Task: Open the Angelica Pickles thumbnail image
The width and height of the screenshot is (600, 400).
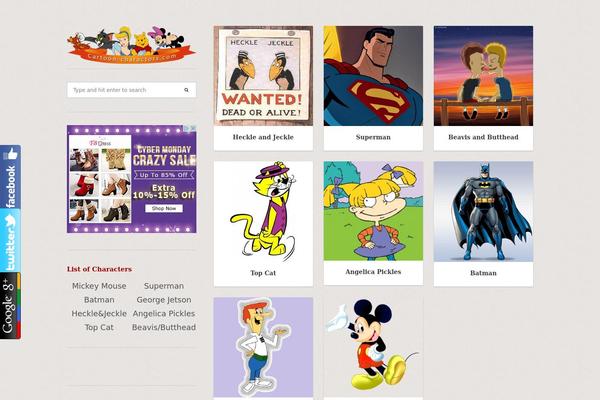Action: [373, 211]
